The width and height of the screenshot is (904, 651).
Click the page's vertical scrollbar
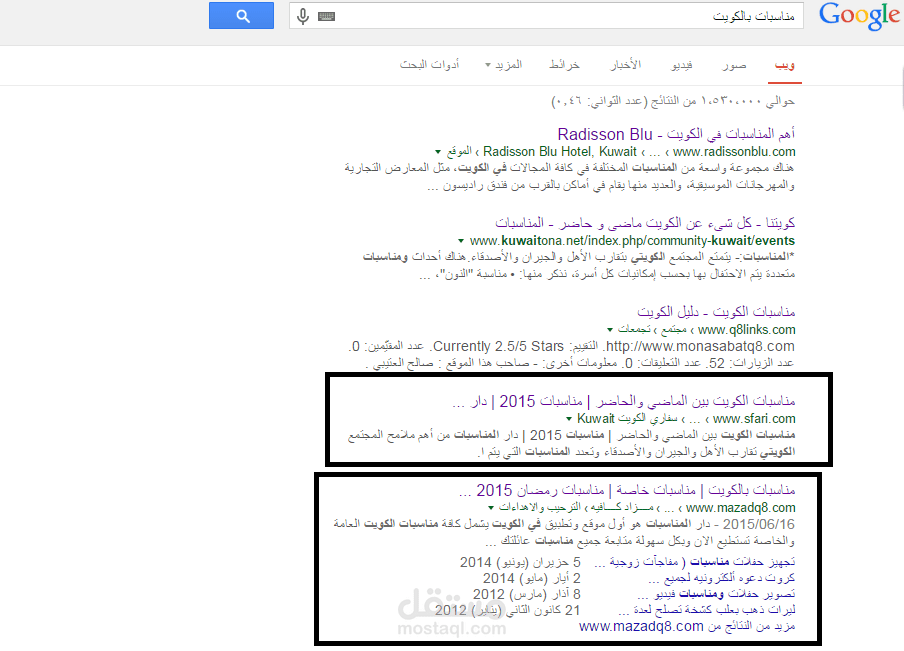(x=901, y=86)
